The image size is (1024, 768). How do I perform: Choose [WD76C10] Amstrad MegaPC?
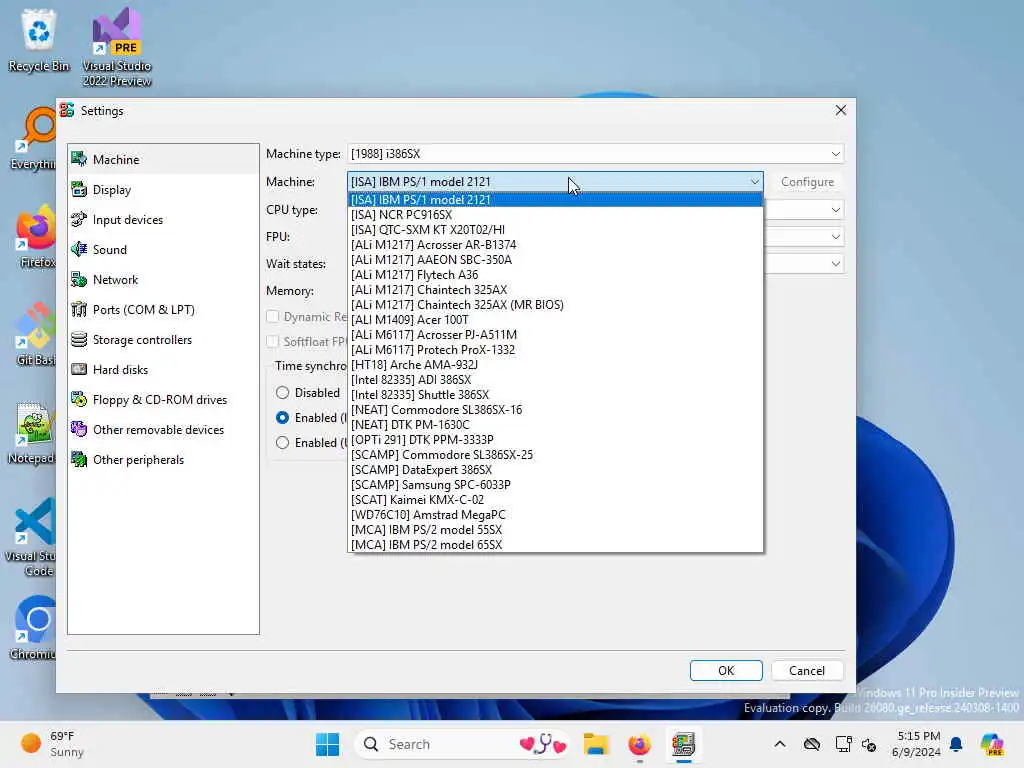tap(555, 515)
